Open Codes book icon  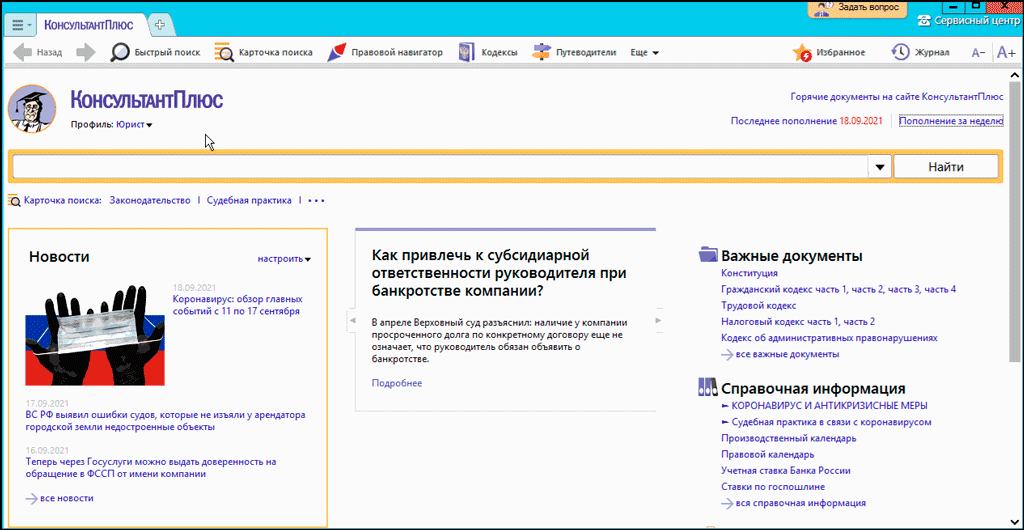coord(466,52)
